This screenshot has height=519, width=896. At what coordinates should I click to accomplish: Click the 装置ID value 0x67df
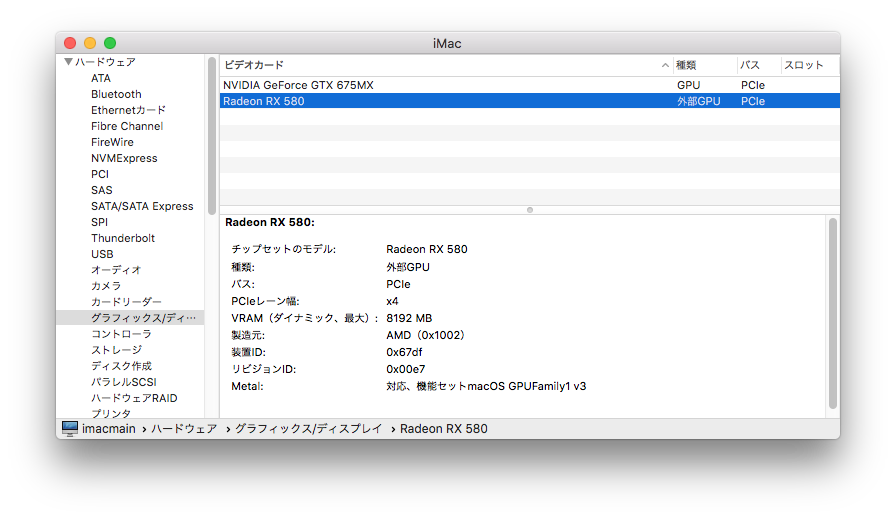(x=404, y=352)
